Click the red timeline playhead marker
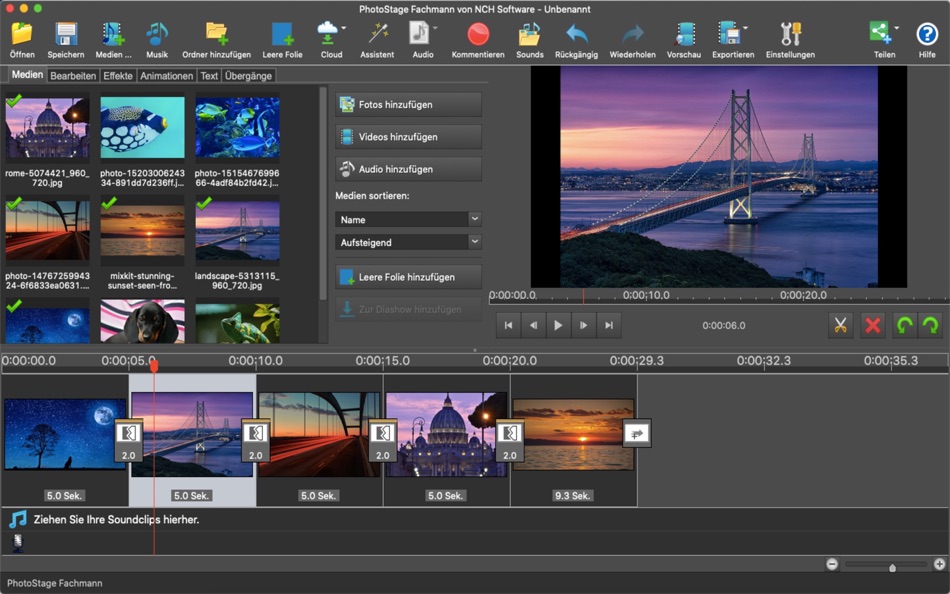Image resolution: width=950 pixels, height=594 pixels. click(154, 365)
